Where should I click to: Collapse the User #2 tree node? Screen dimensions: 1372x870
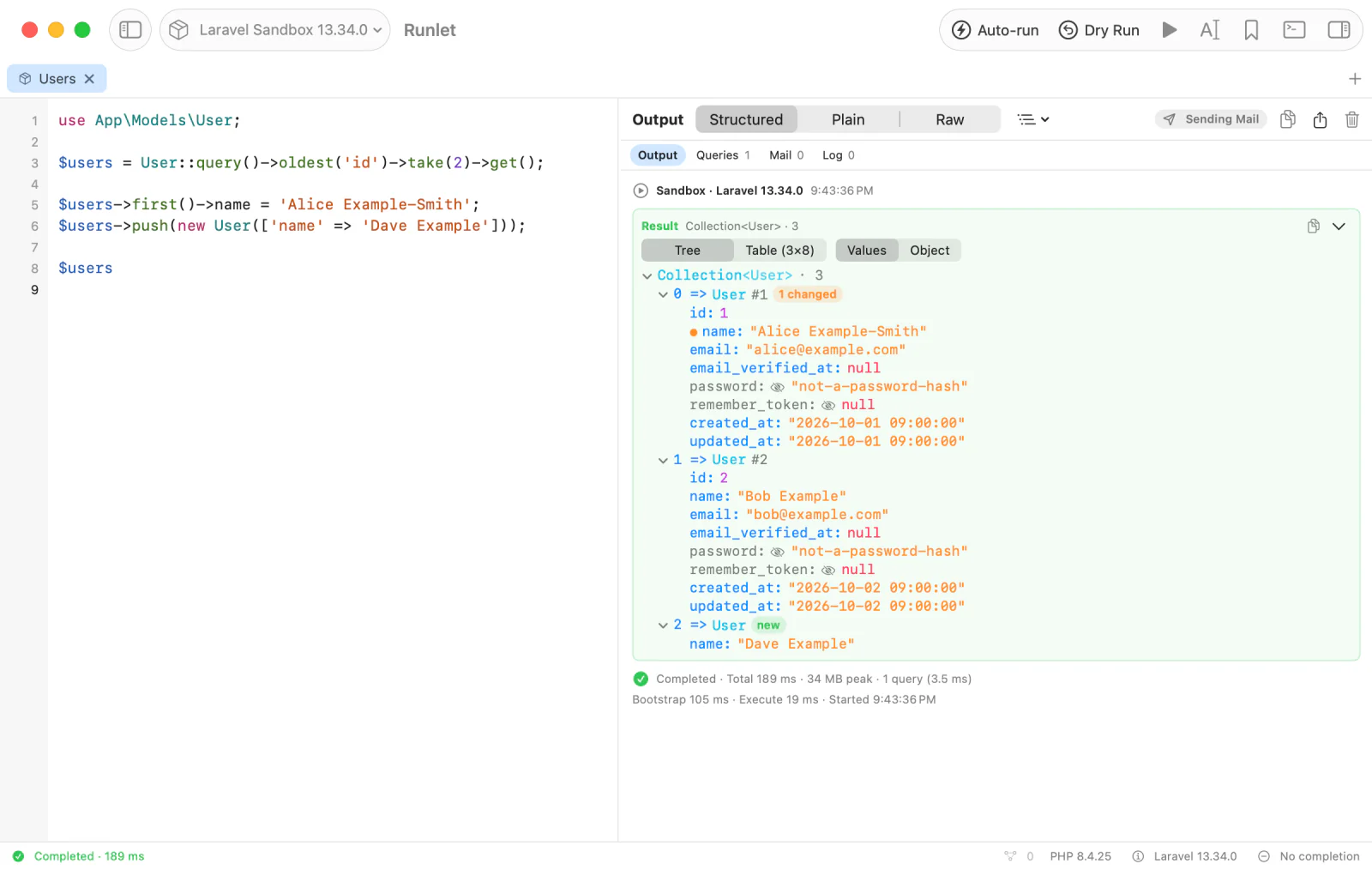[x=663, y=460]
